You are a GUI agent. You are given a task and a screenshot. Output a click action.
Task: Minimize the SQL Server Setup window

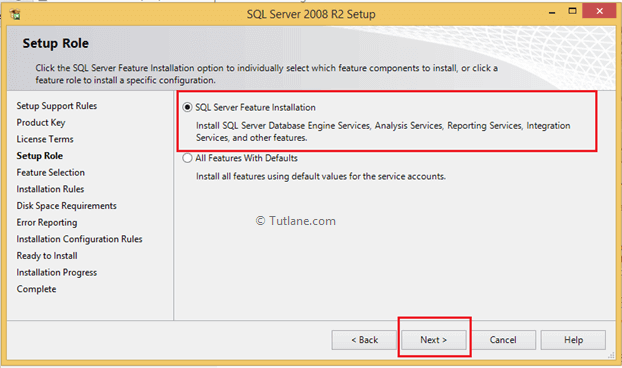tap(552, 12)
